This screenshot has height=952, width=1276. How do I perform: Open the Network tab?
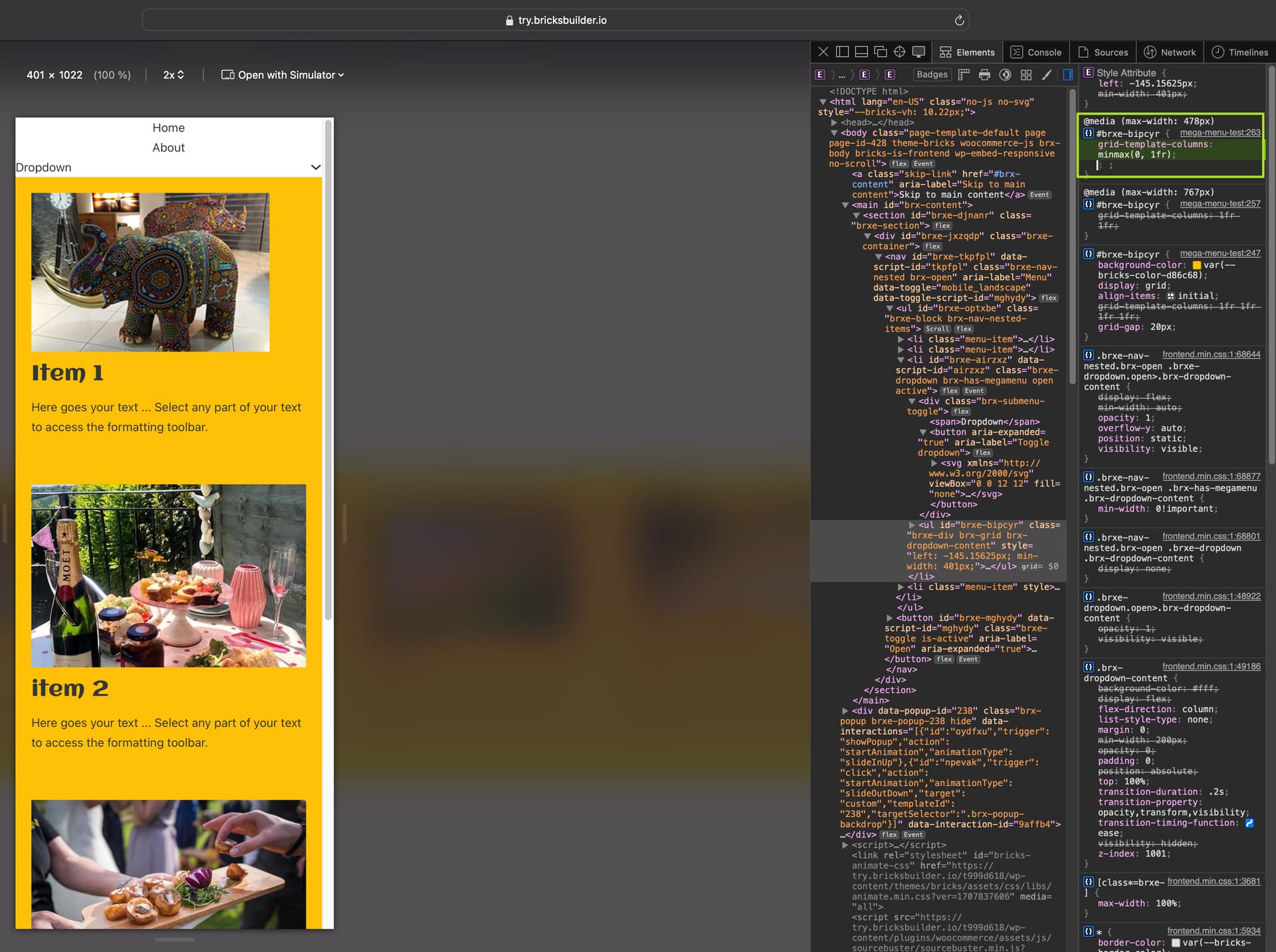pyautogui.click(x=1170, y=52)
